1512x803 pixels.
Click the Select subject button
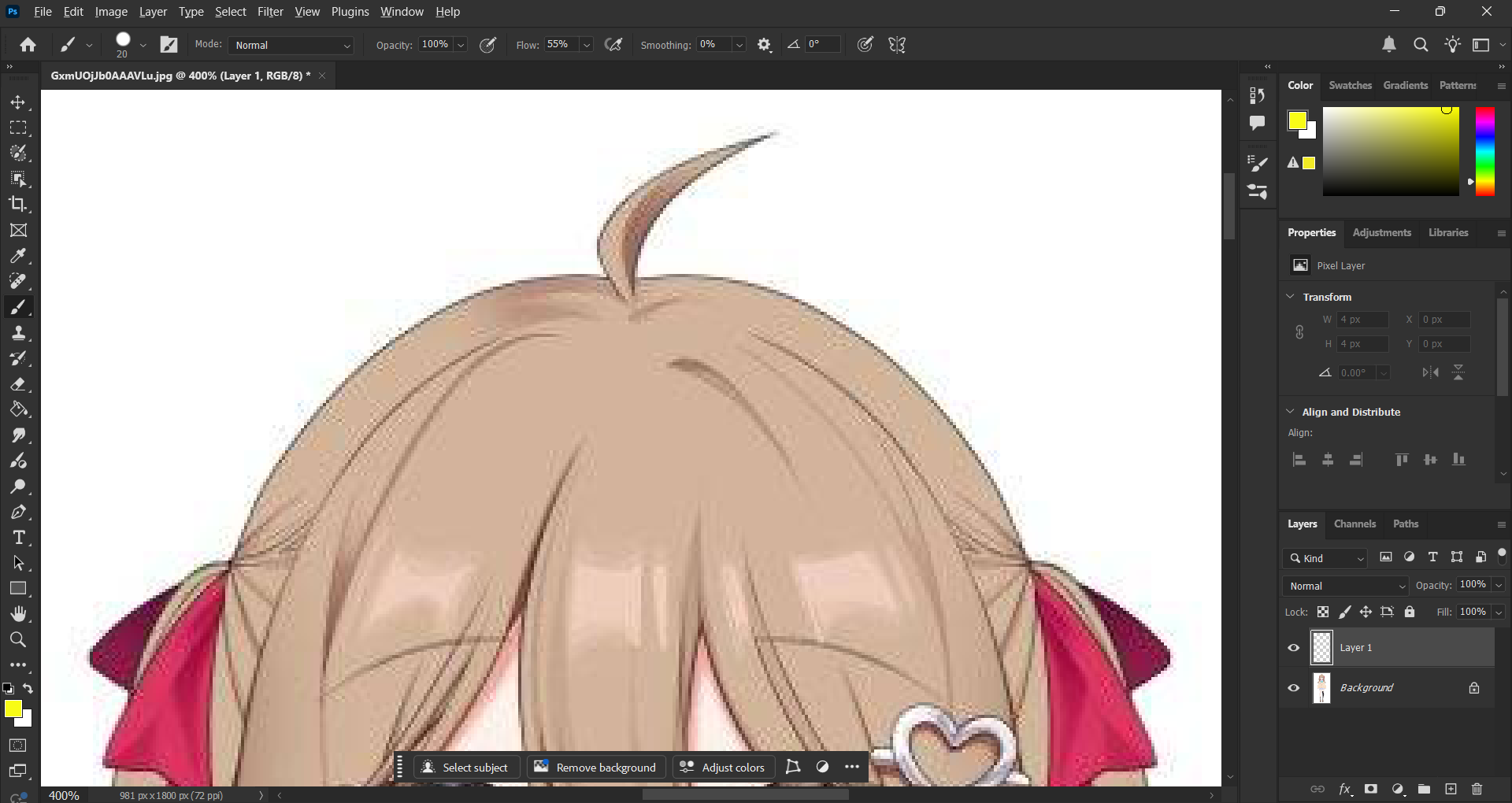[465, 768]
